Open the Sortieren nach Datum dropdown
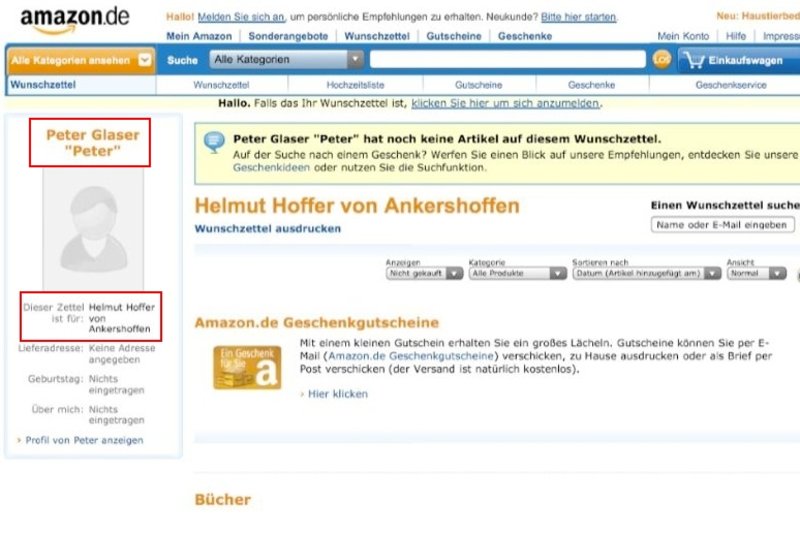The width and height of the screenshot is (800, 534). click(646, 273)
